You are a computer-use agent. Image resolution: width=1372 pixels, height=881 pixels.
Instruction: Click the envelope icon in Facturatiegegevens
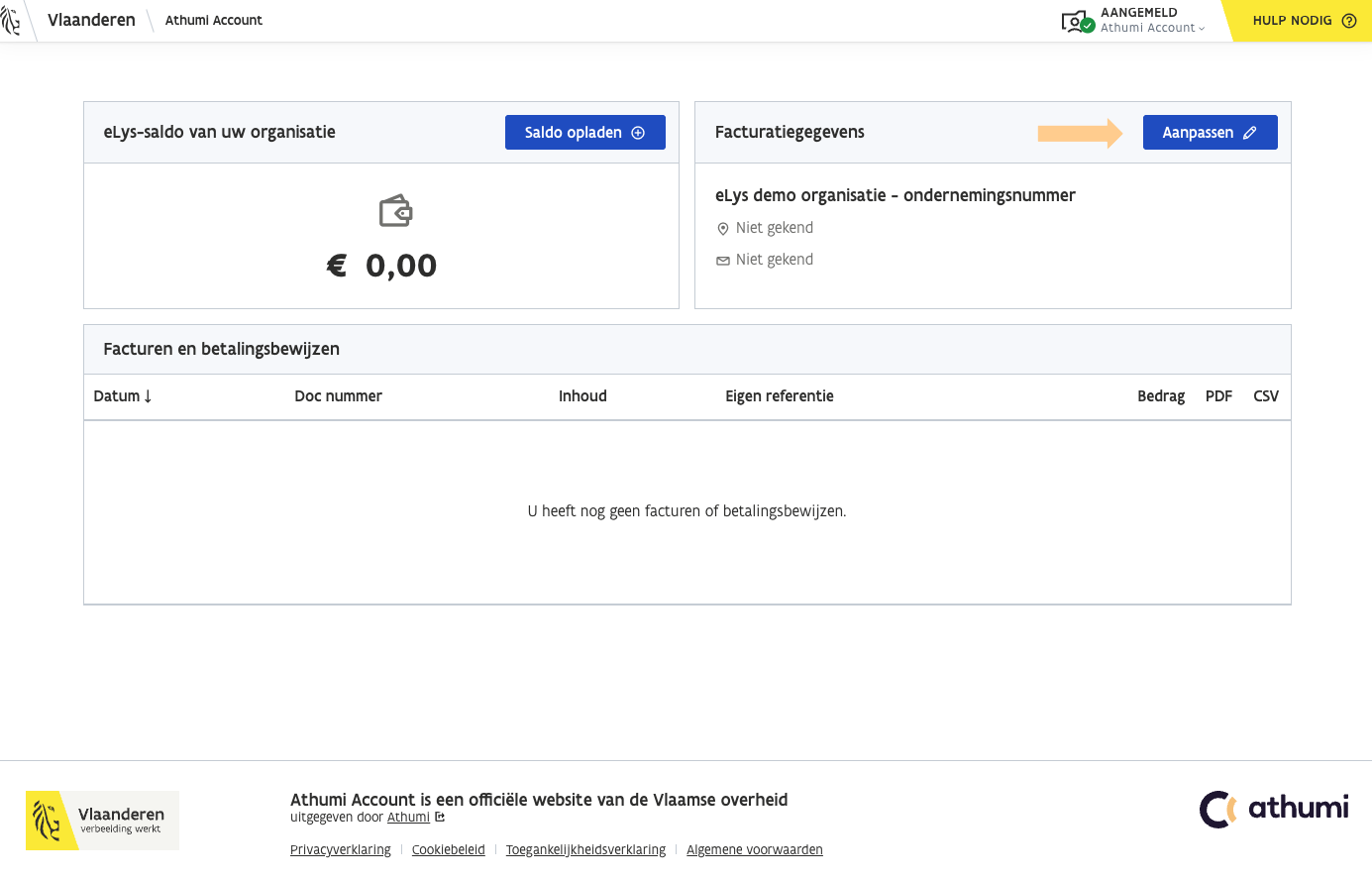(723, 260)
